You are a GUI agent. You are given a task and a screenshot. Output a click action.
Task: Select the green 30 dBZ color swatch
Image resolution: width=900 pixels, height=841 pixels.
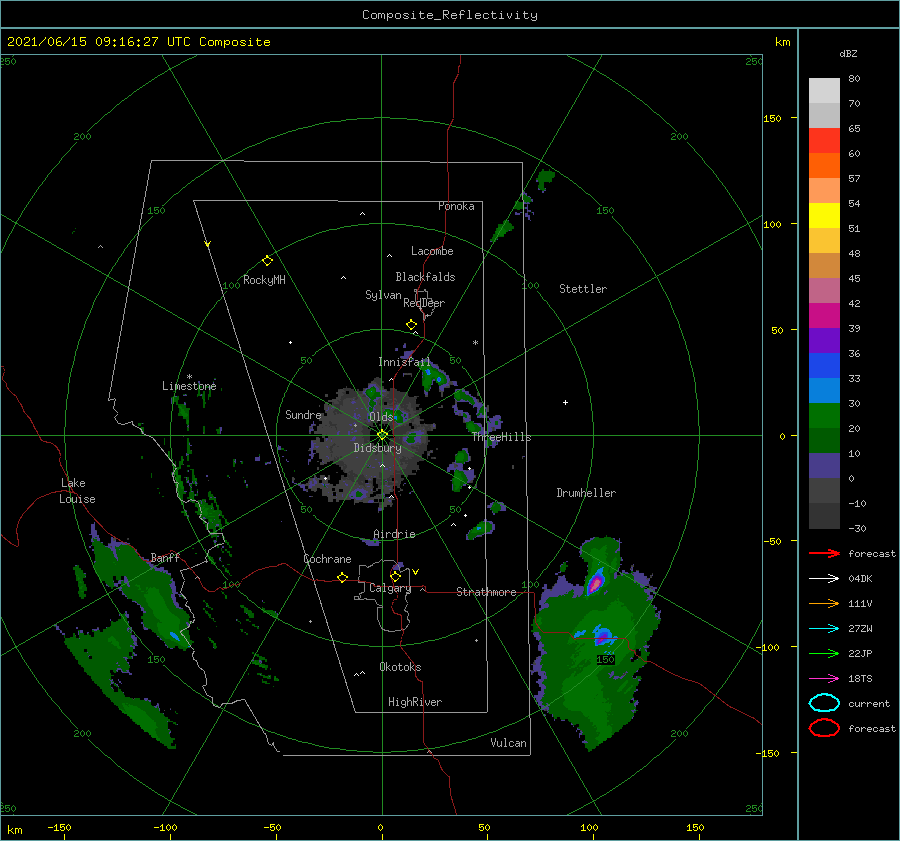824,416
